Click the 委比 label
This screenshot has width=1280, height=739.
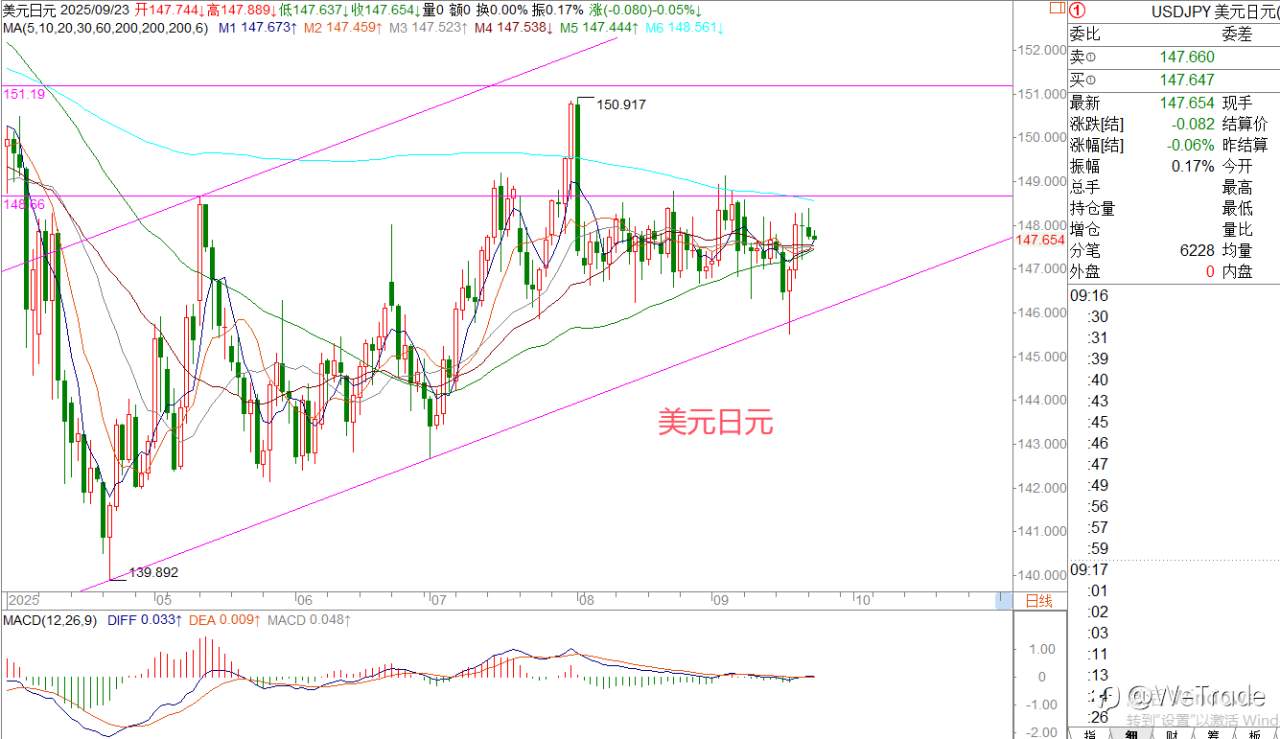pyautogui.click(x=1086, y=35)
